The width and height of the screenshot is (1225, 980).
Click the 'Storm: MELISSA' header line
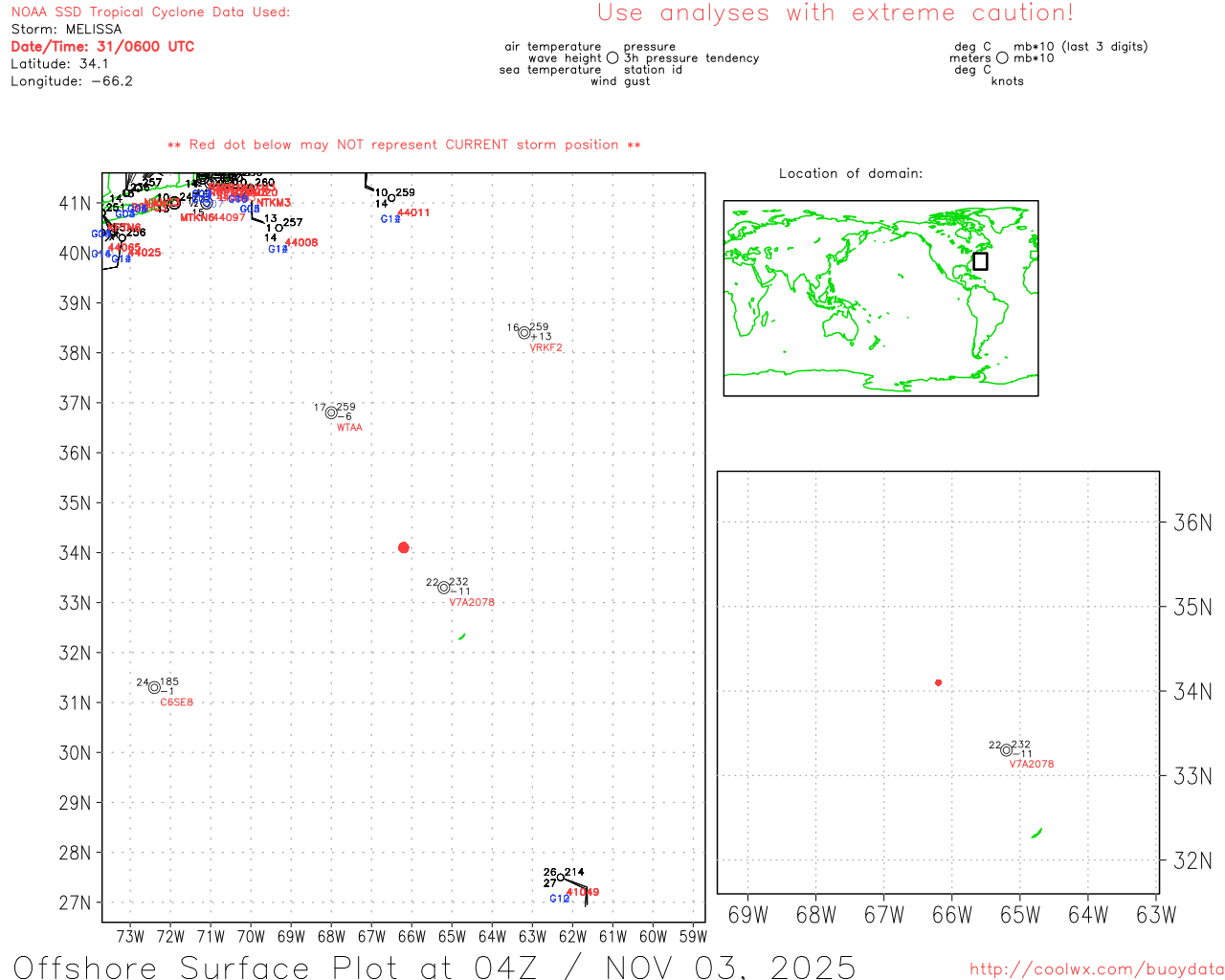(x=66, y=29)
